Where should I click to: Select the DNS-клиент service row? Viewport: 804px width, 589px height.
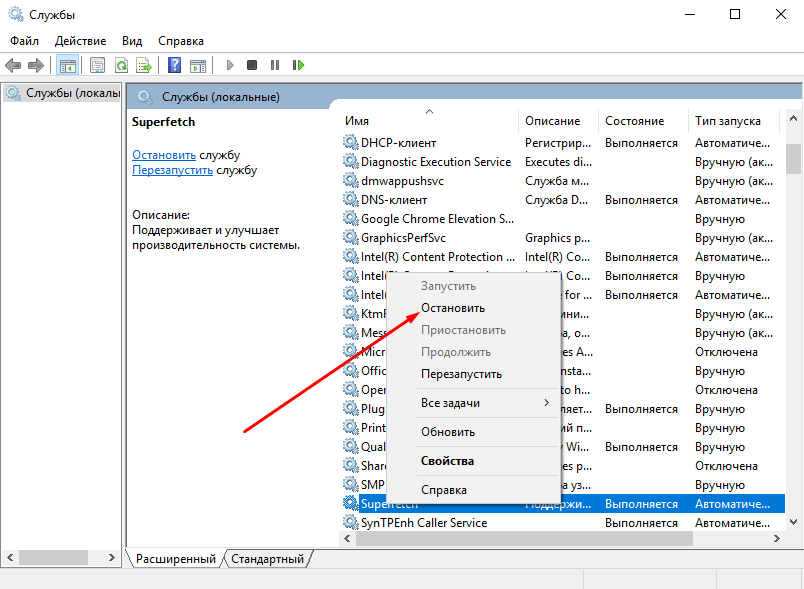click(x=562, y=199)
